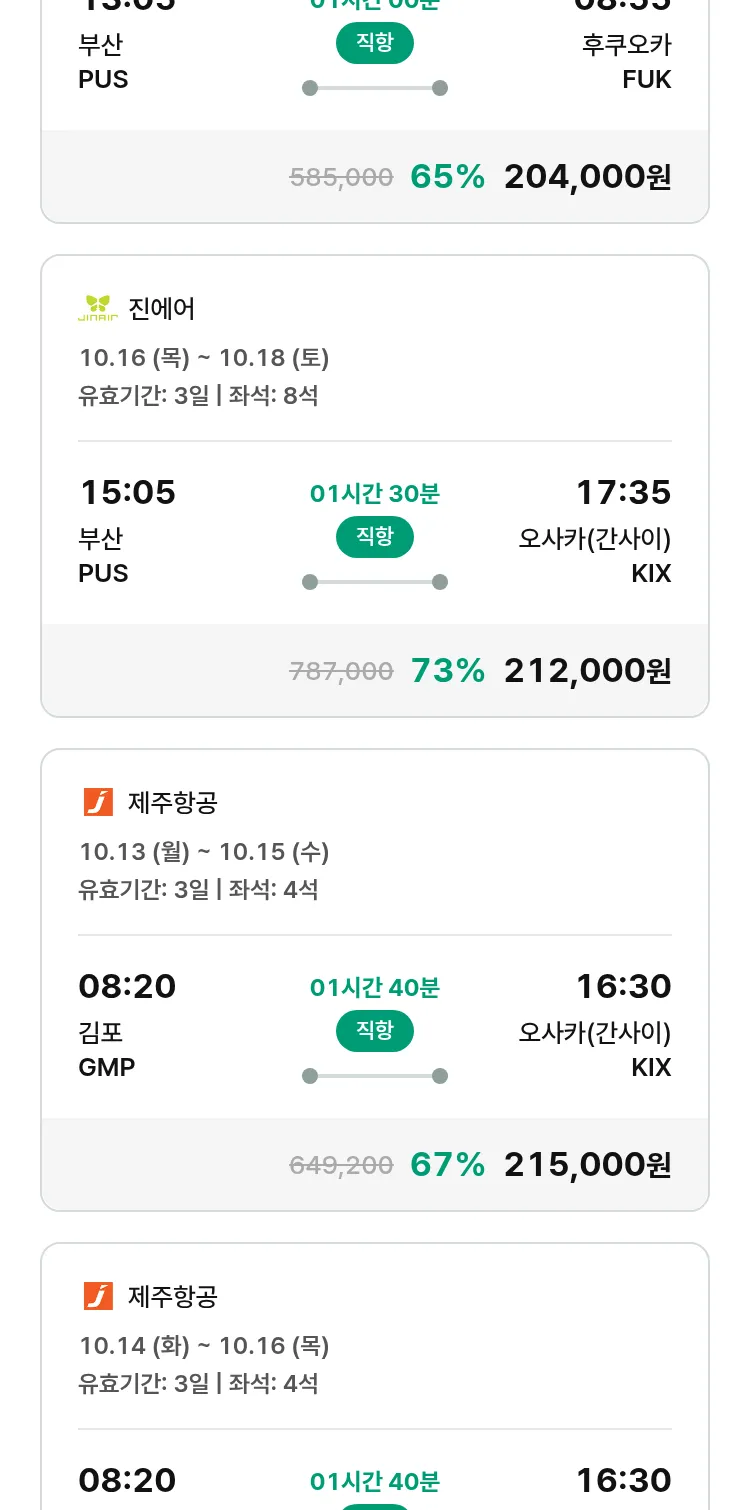Image resolution: width=750 pixels, height=1510 pixels.
Task: Open 제주항공 label on 10.13 card
Action: [x=173, y=803]
